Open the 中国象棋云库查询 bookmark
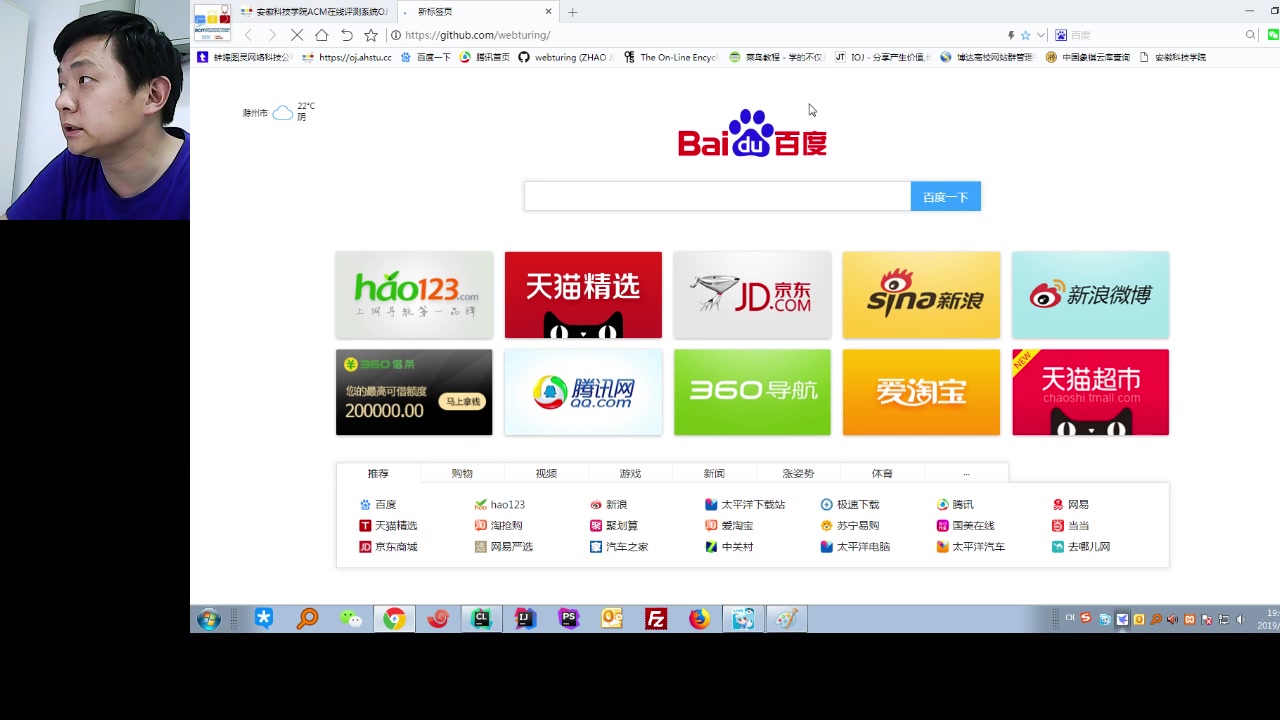 (x=1088, y=57)
